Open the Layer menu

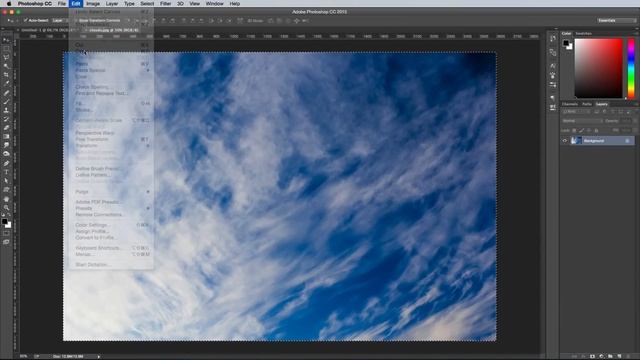click(x=112, y=4)
